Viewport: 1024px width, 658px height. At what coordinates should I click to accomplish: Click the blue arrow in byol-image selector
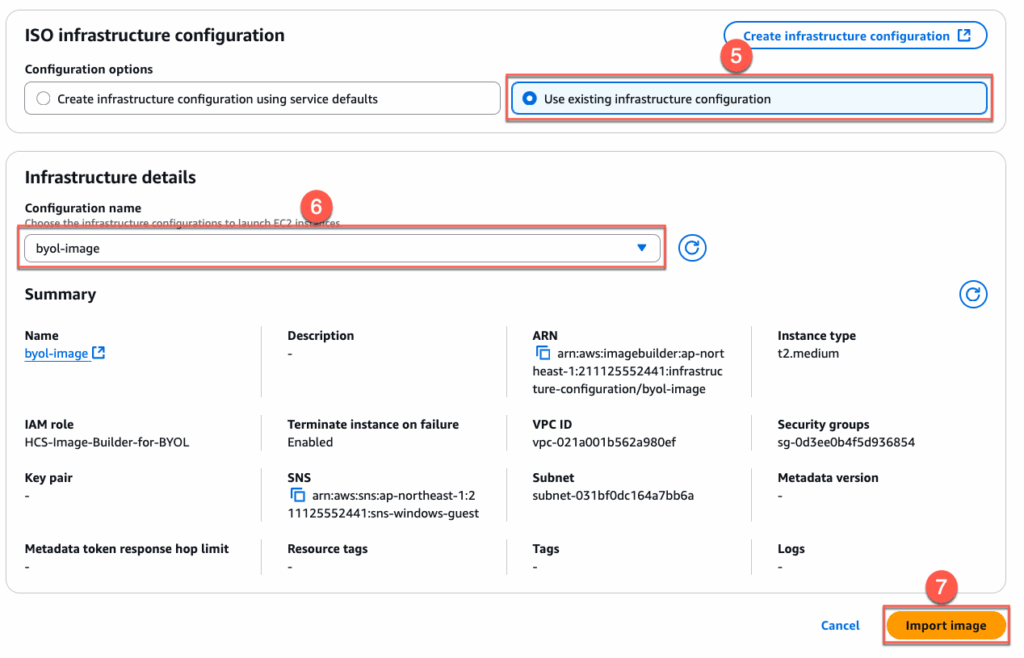(642, 248)
